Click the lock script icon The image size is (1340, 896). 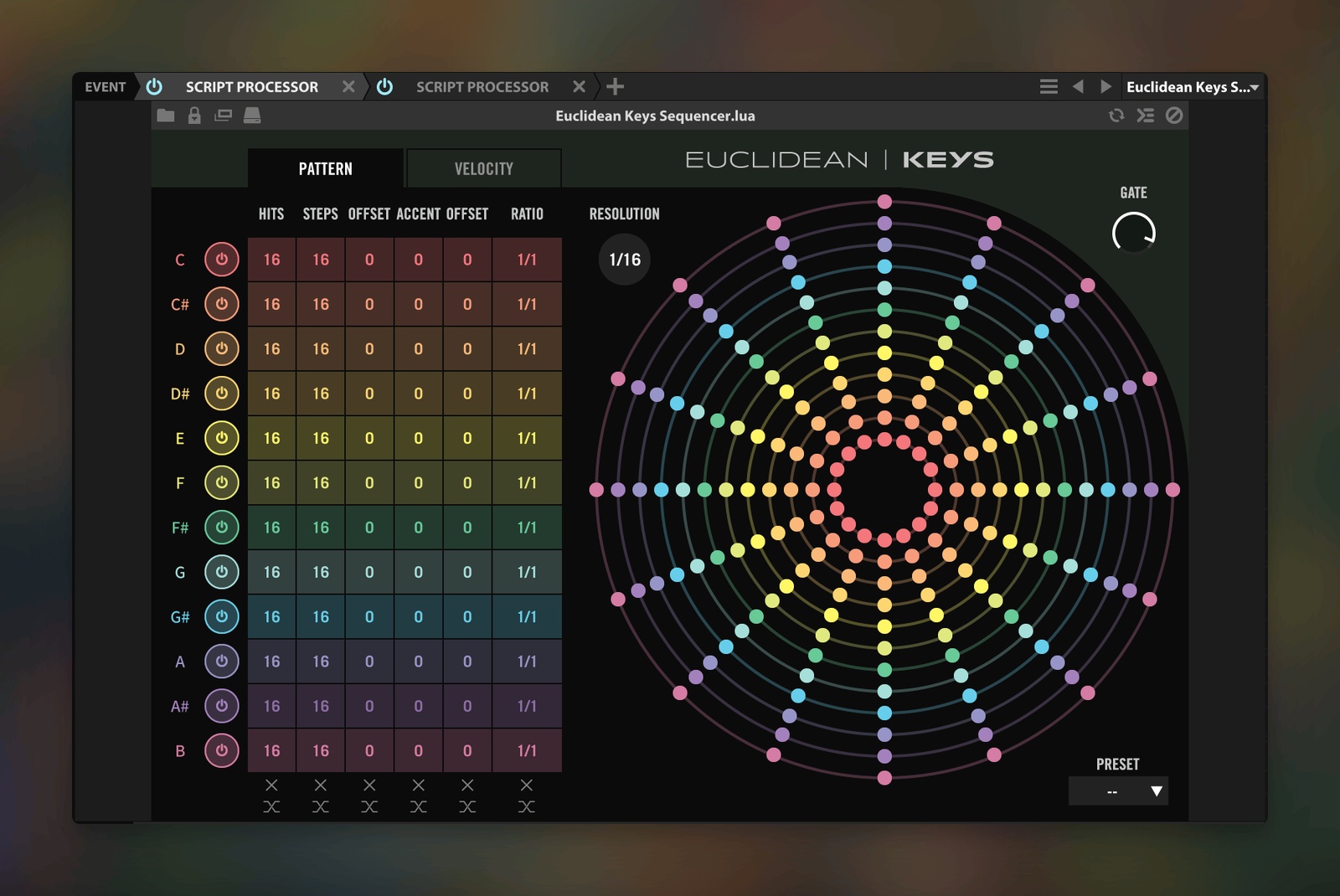pyautogui.click(x=194, y=116)
